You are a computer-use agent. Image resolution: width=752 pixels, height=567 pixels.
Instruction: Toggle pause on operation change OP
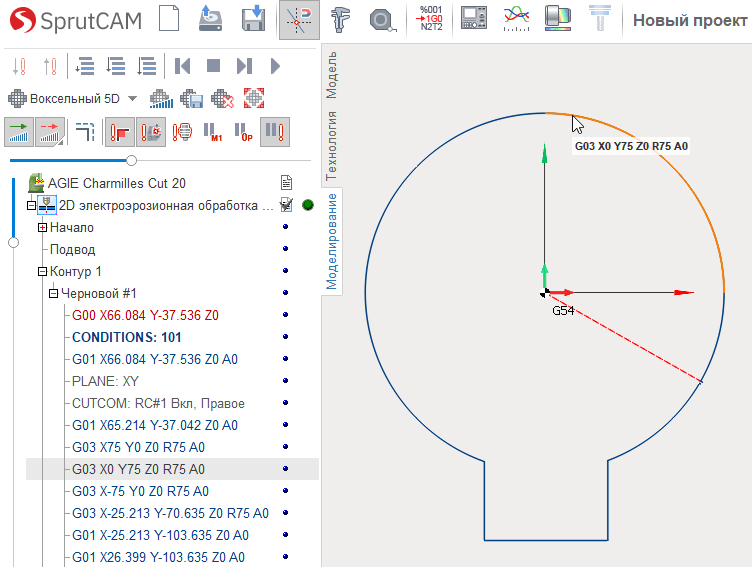point(244,132)
